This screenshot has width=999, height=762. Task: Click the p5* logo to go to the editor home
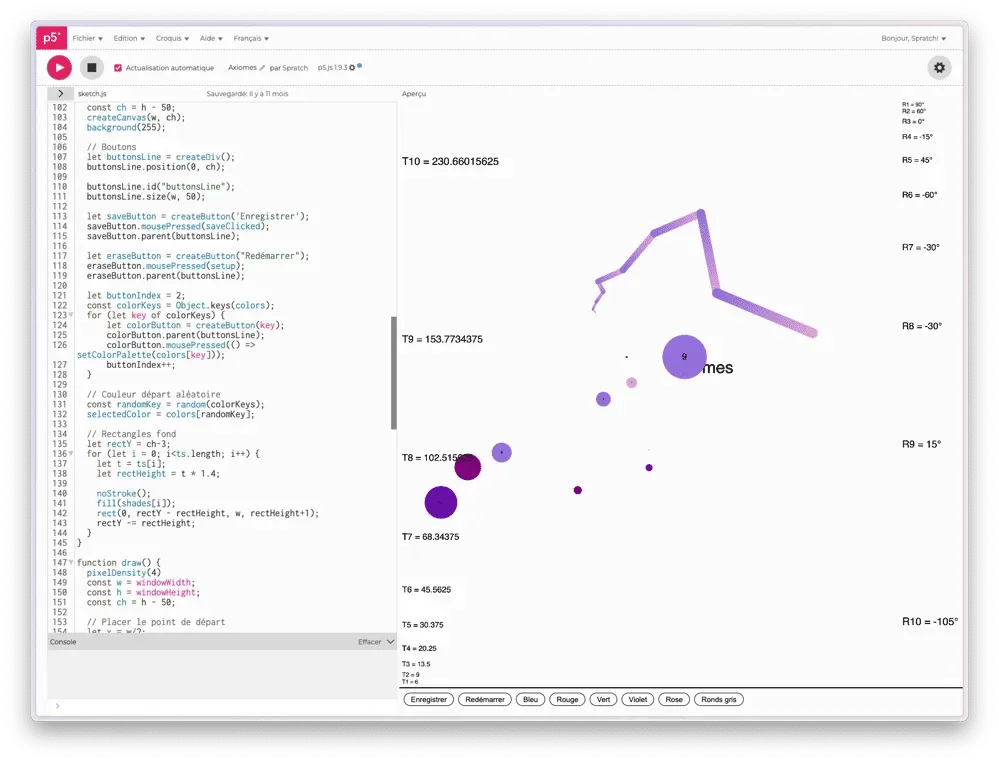52,37
